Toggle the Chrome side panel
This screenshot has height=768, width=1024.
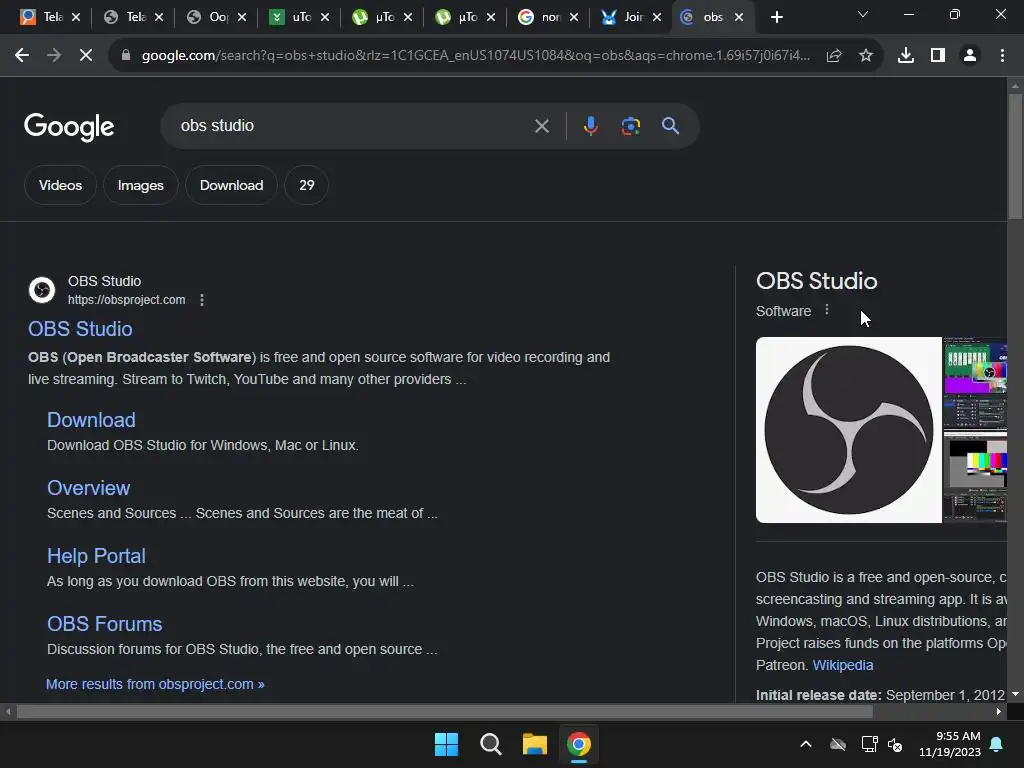coord(938,56)
